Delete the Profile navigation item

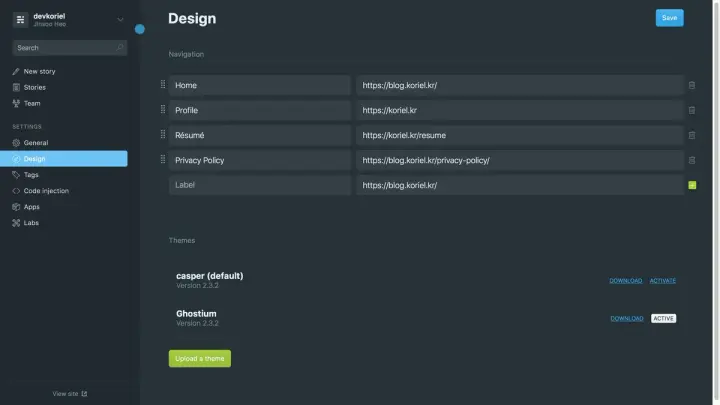[x=692, y=110]
